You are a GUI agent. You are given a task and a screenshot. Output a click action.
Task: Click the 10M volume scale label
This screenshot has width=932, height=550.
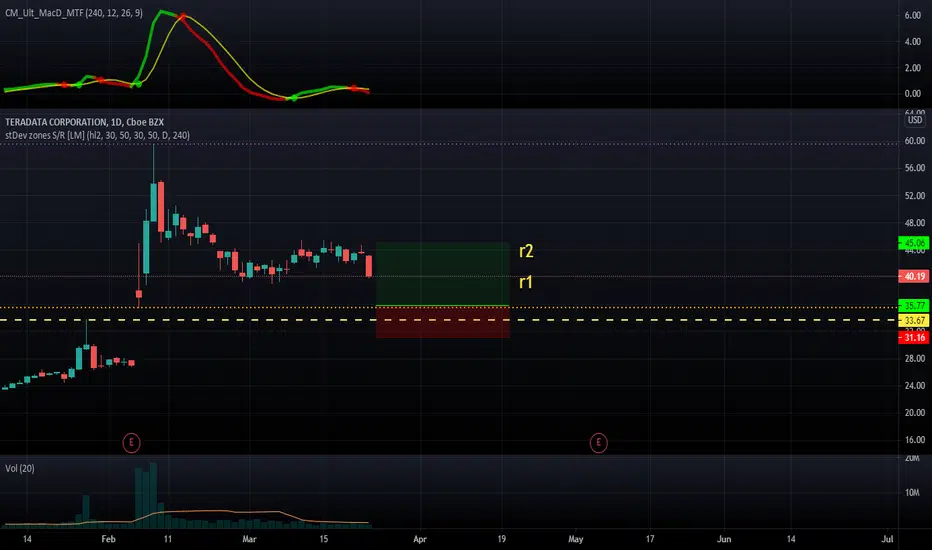click(912, 492)
